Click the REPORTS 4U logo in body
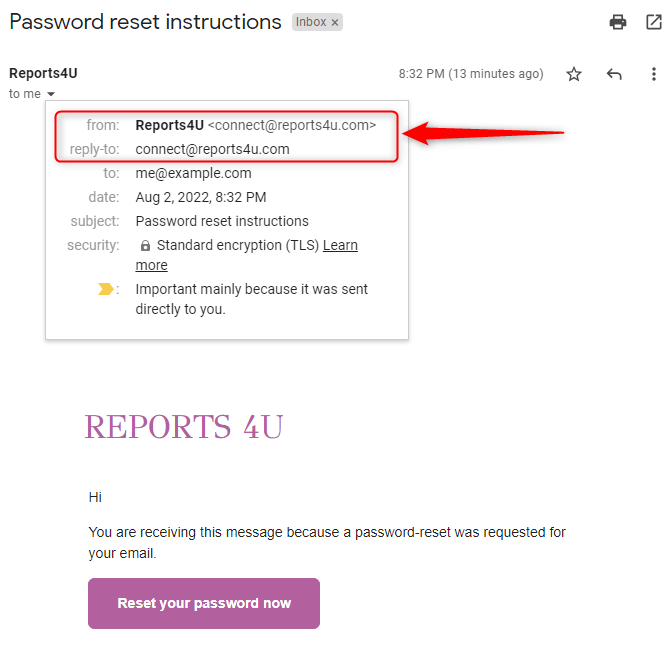This screenshot has height=654, width=668. (184, 427)
